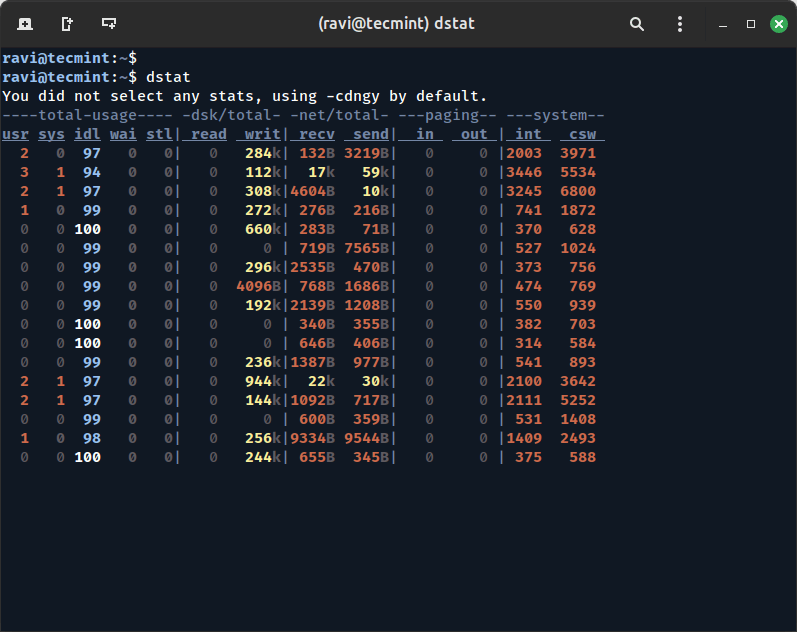797x632 pixels.
Task: Click the 'usr' column header
Action: pyautogui.click(x=15, y=134)
